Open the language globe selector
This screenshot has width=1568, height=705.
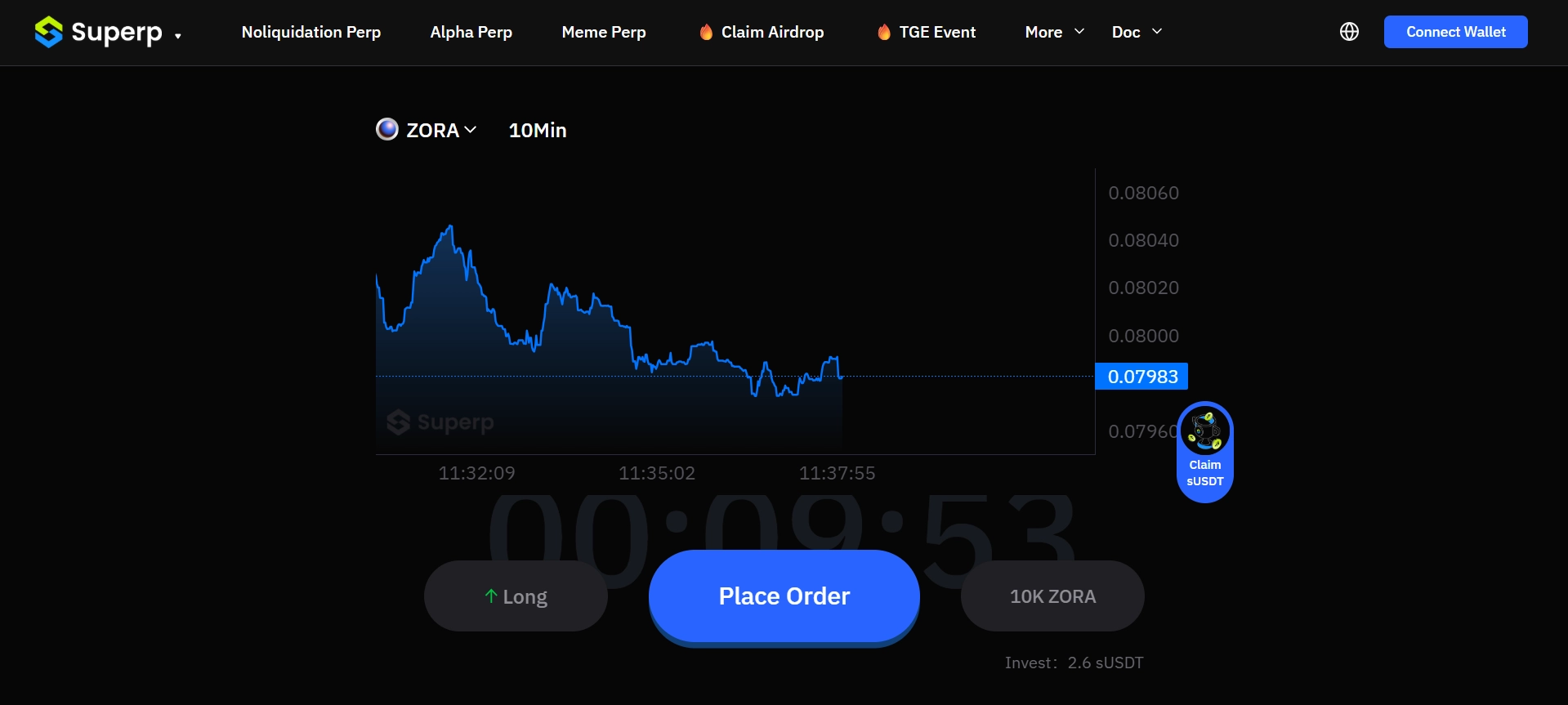(1349, 32)
